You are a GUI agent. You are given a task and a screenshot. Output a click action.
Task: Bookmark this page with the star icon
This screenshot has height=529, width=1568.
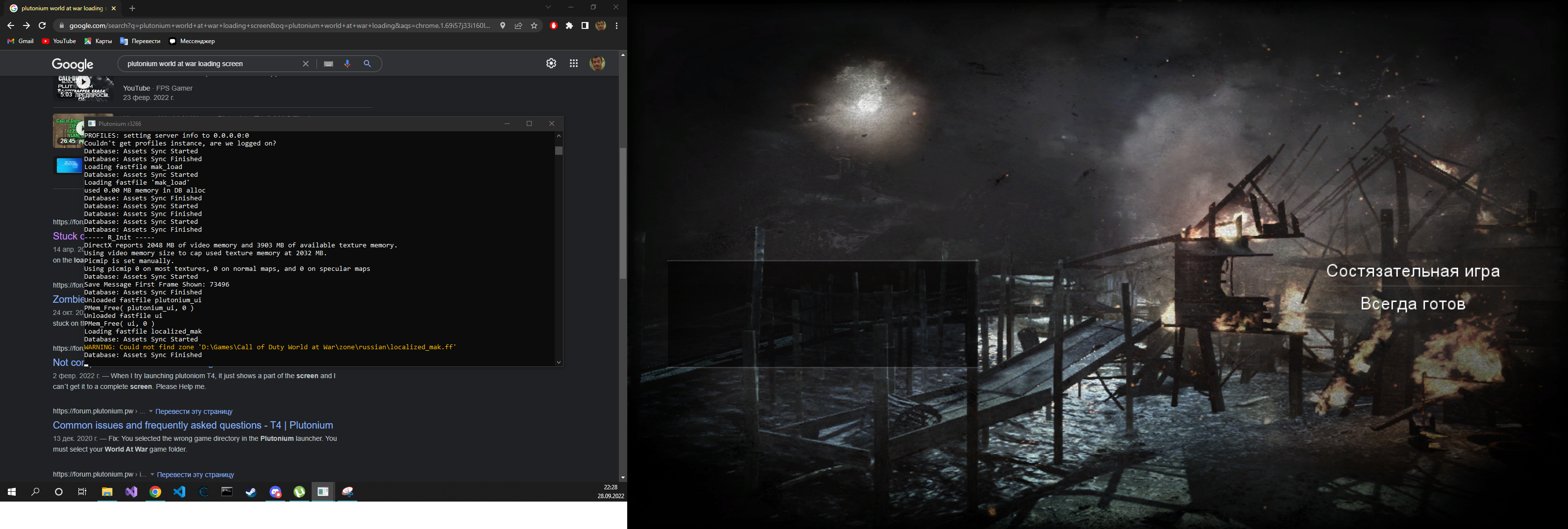[535, 25]
